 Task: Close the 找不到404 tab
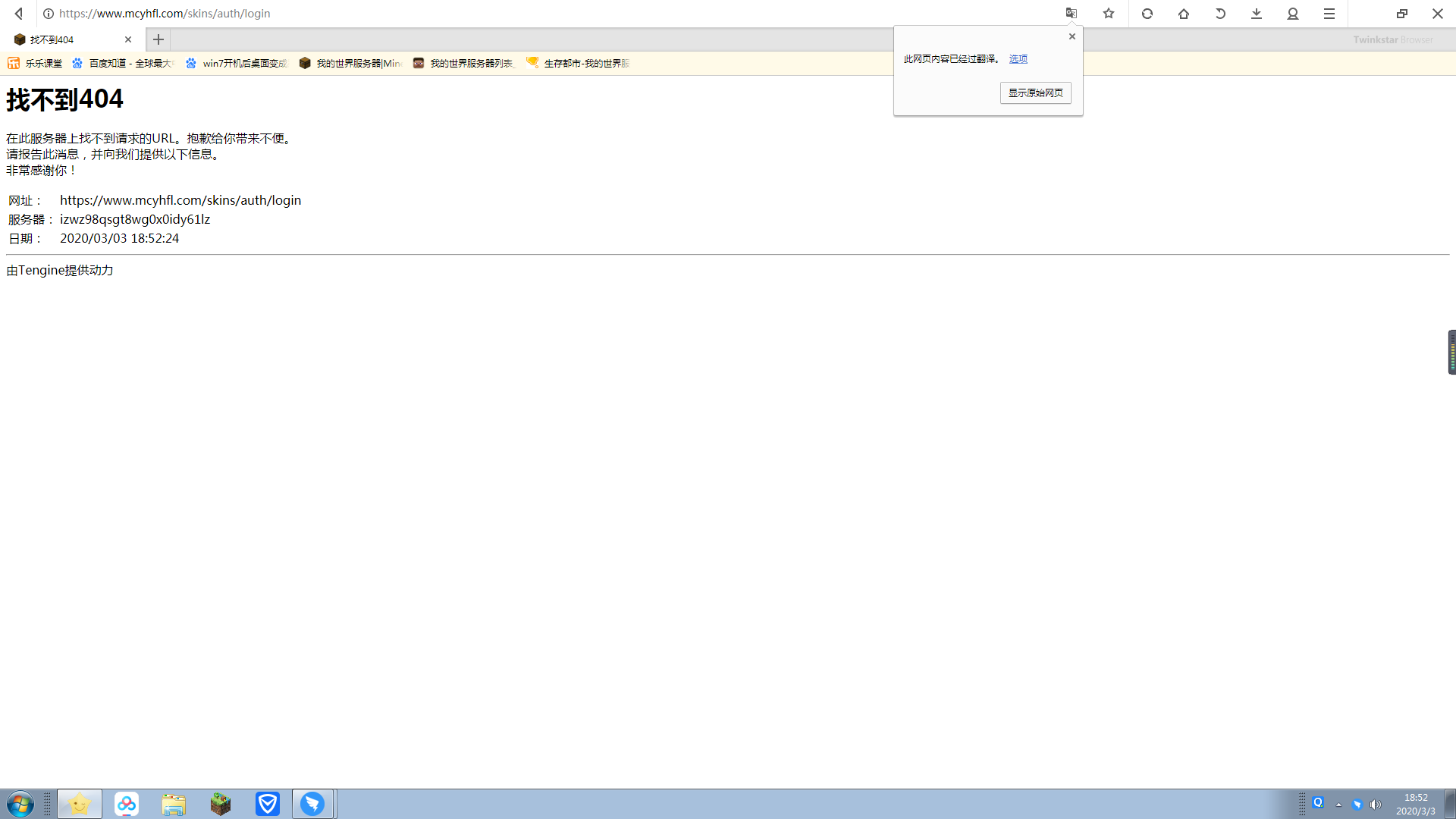[128, 39]
